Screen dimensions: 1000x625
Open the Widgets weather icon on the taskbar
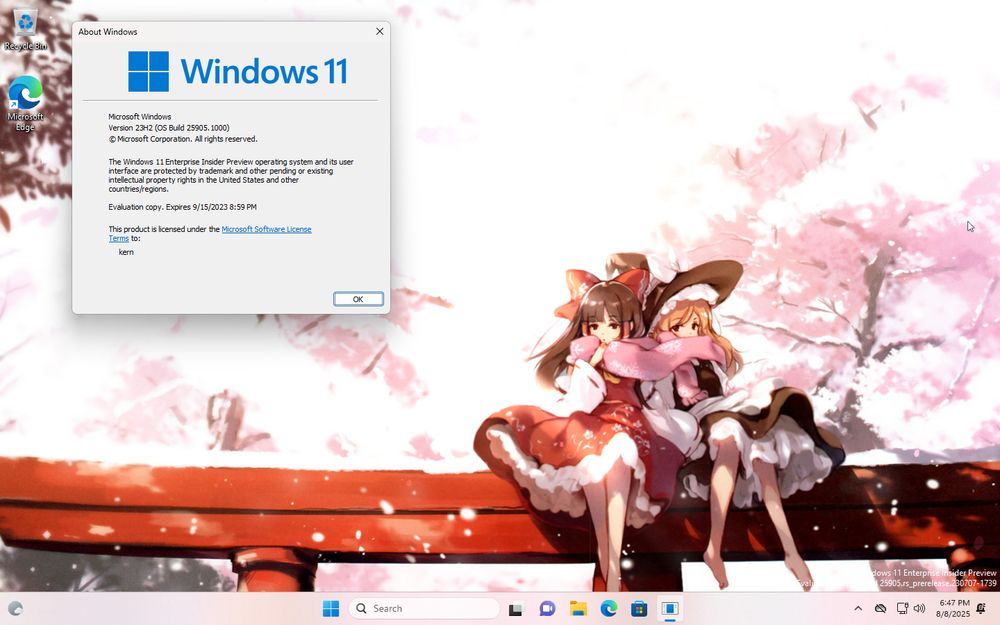pyautogui.click(x=16, y=608)
